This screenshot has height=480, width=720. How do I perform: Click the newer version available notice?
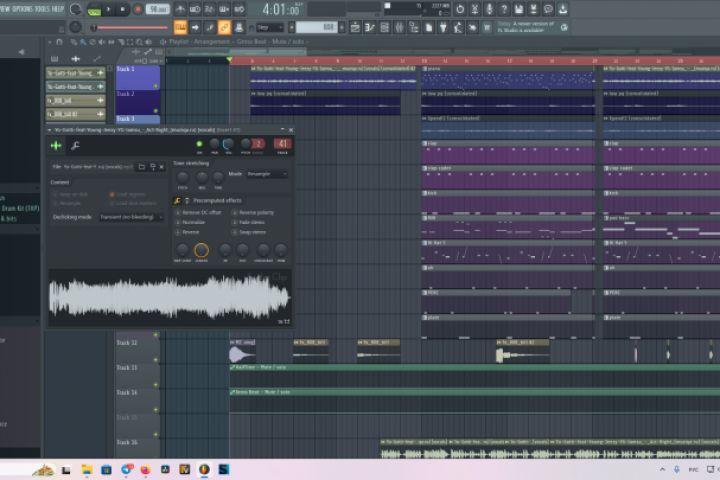(526, 27)
